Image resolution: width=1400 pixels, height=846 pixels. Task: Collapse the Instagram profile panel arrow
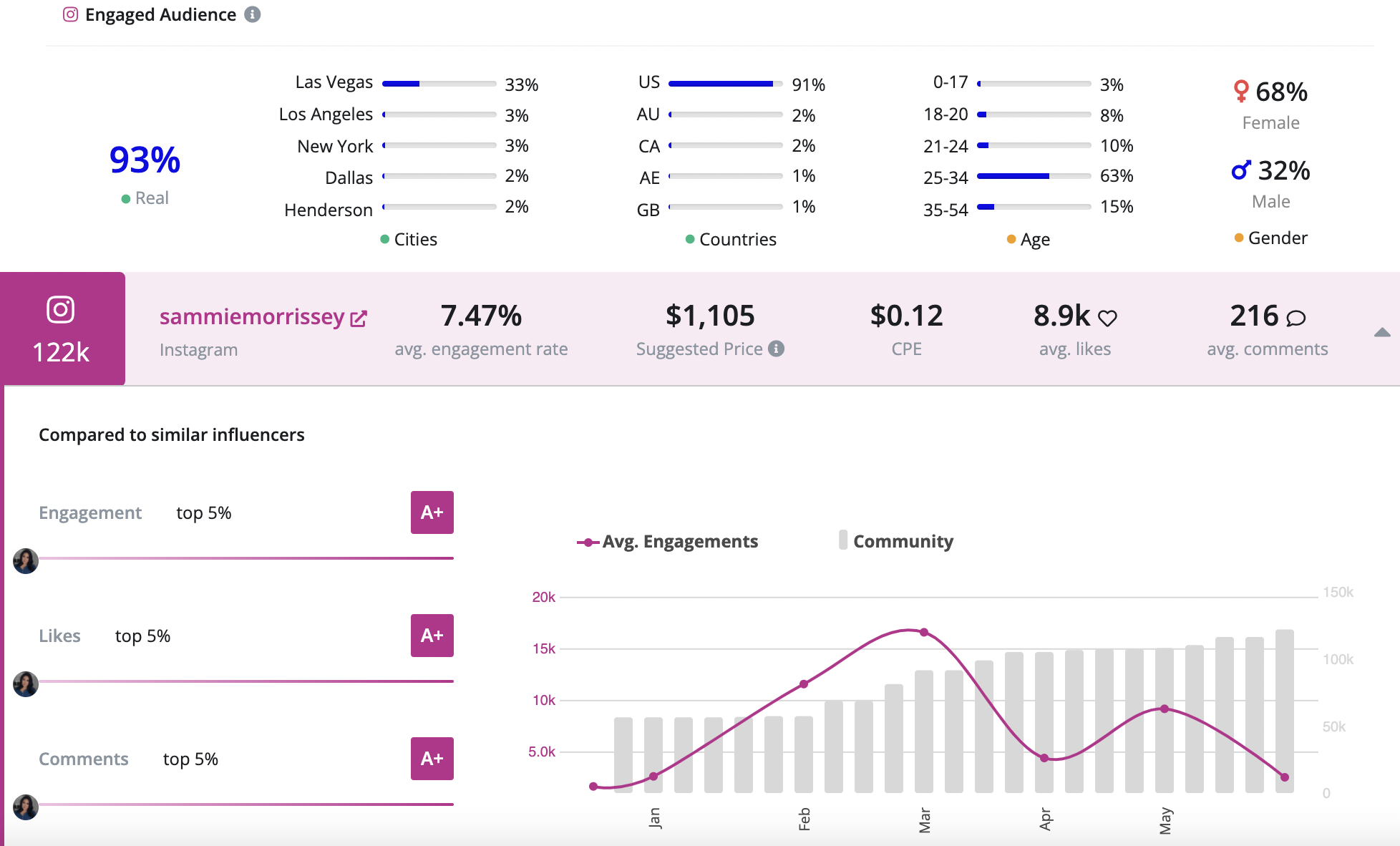1382,332
